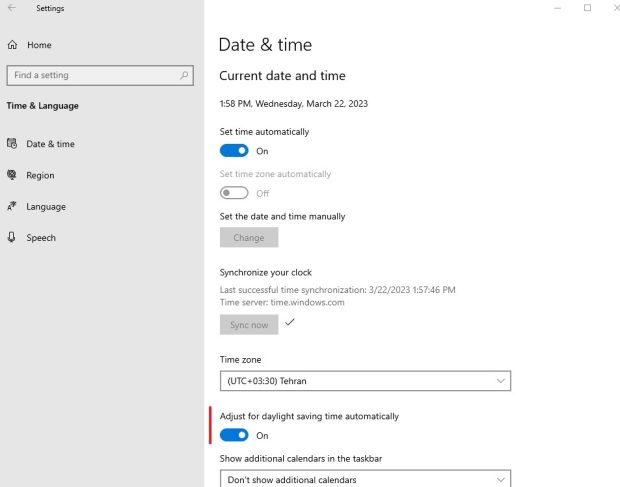The height and width of the screenshot is (487, 620).
Task: Click the Date & time sidebar icon
Action: 12,144
